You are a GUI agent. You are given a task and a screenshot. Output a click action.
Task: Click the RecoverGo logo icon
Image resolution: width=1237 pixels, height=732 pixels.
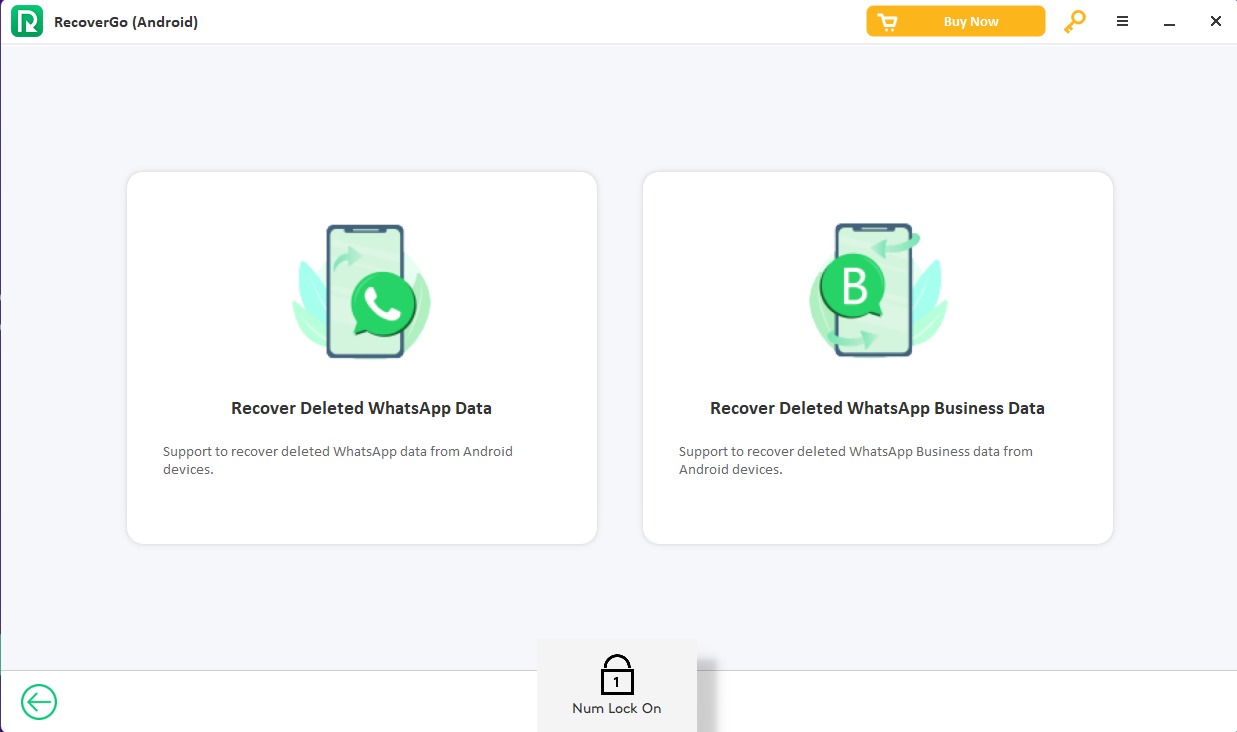point(27,21)
